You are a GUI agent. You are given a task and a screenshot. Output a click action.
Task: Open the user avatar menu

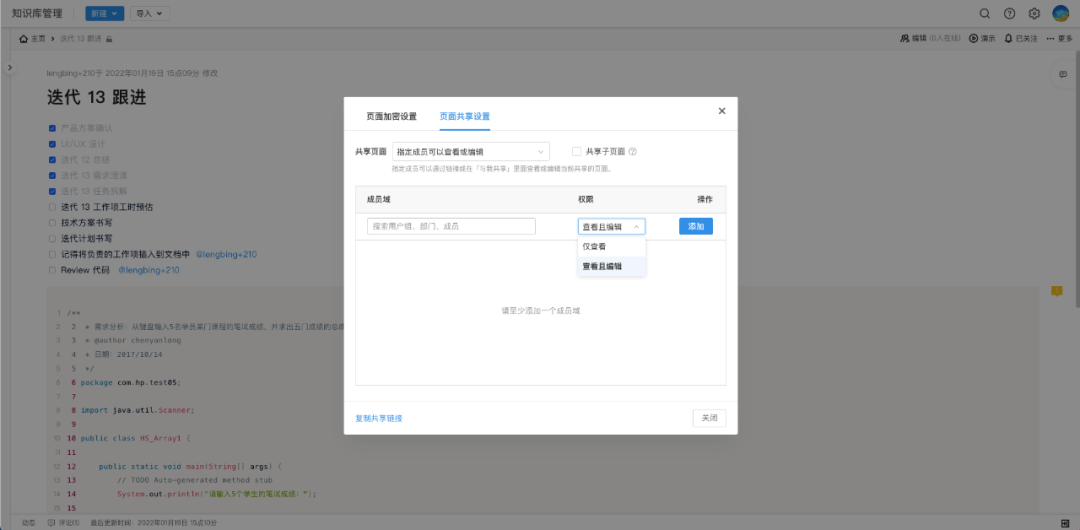[1060, 13]
